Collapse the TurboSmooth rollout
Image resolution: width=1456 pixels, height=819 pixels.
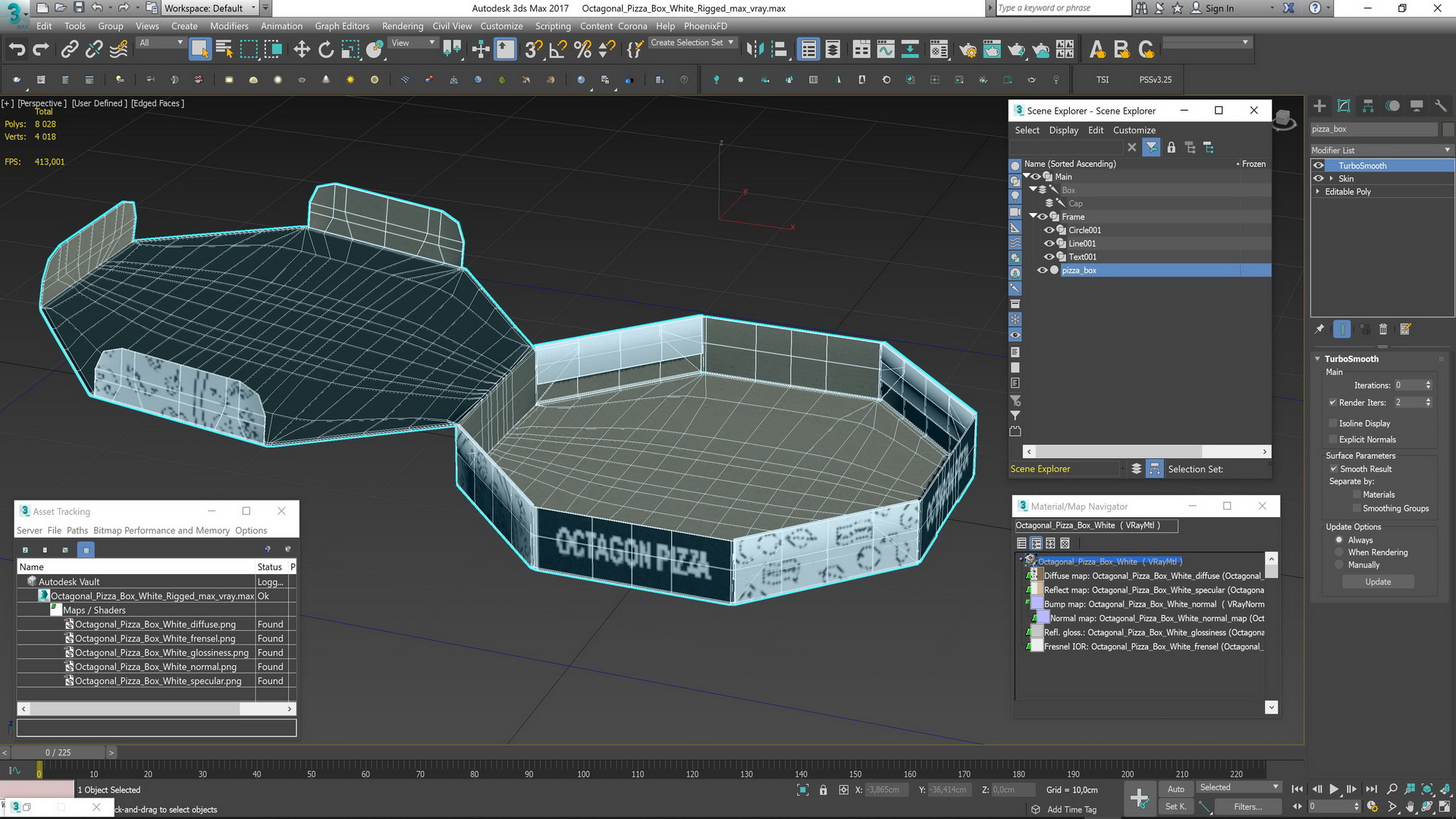[x=1317, y=359]
